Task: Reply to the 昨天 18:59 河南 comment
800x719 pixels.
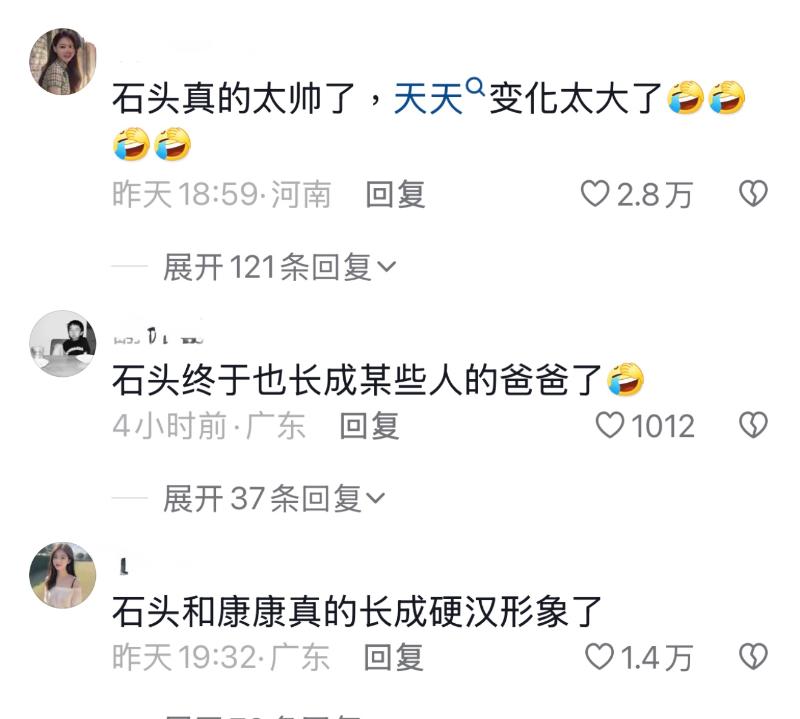Action: [x=395, y=194]
